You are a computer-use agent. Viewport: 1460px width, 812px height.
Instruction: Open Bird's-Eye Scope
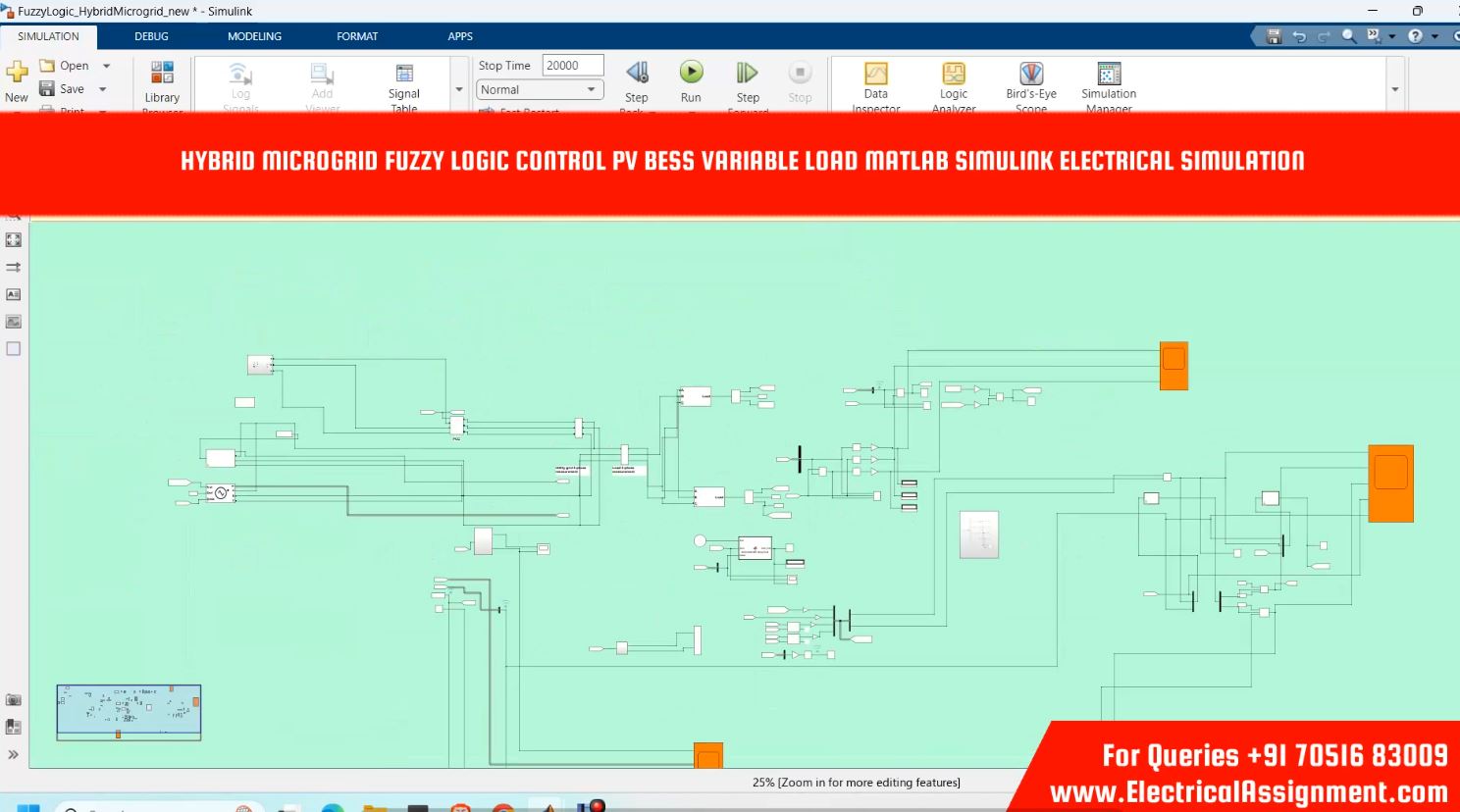pos(1030,75)
